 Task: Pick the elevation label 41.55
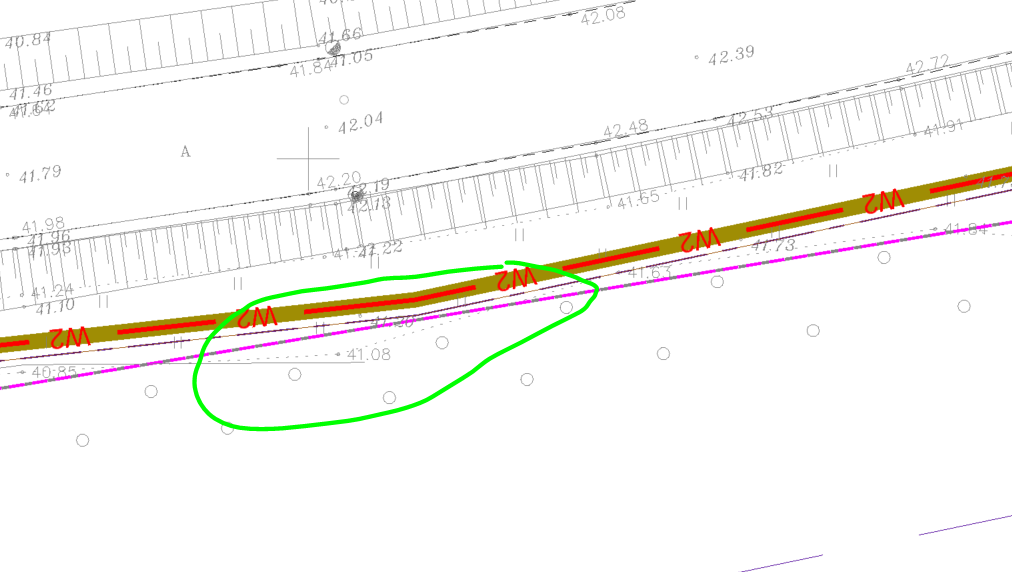638,199
